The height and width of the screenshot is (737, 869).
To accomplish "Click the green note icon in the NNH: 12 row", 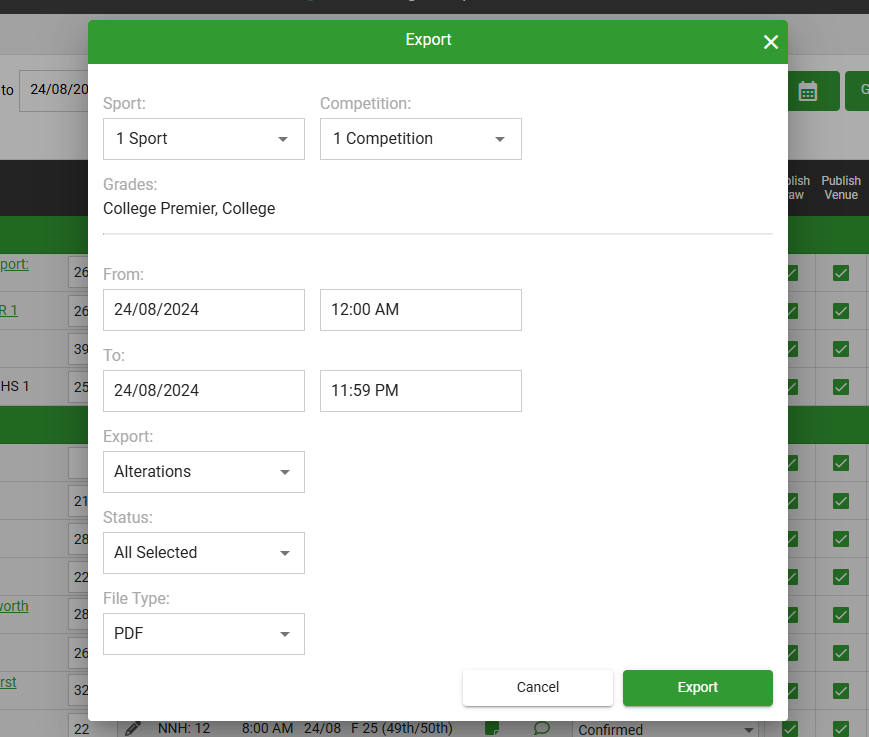I will (x=492, y=728).
